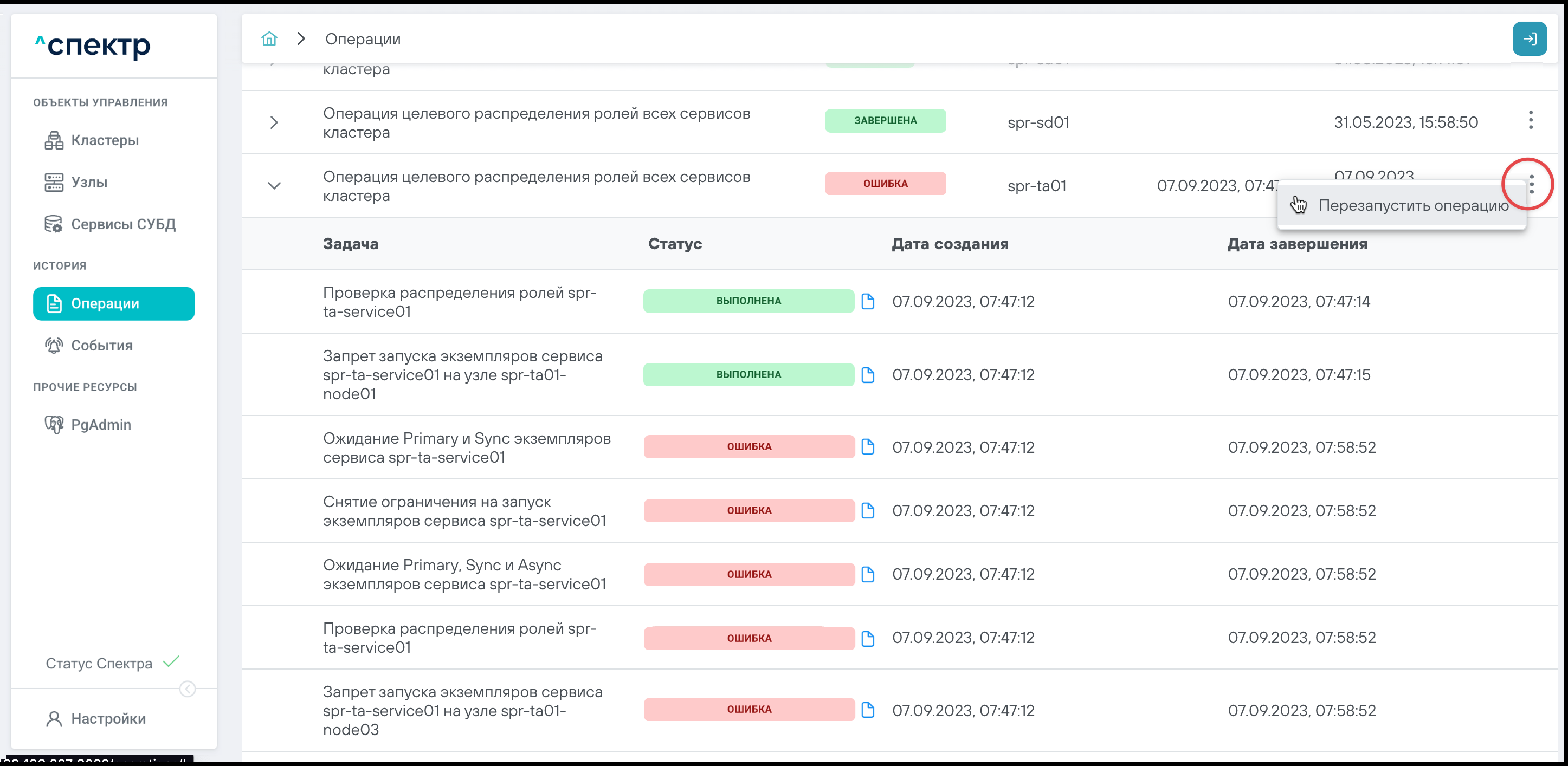Open log file for spr-ta01-node03 task
This screenshot has width=1568, height=766.
868,710
